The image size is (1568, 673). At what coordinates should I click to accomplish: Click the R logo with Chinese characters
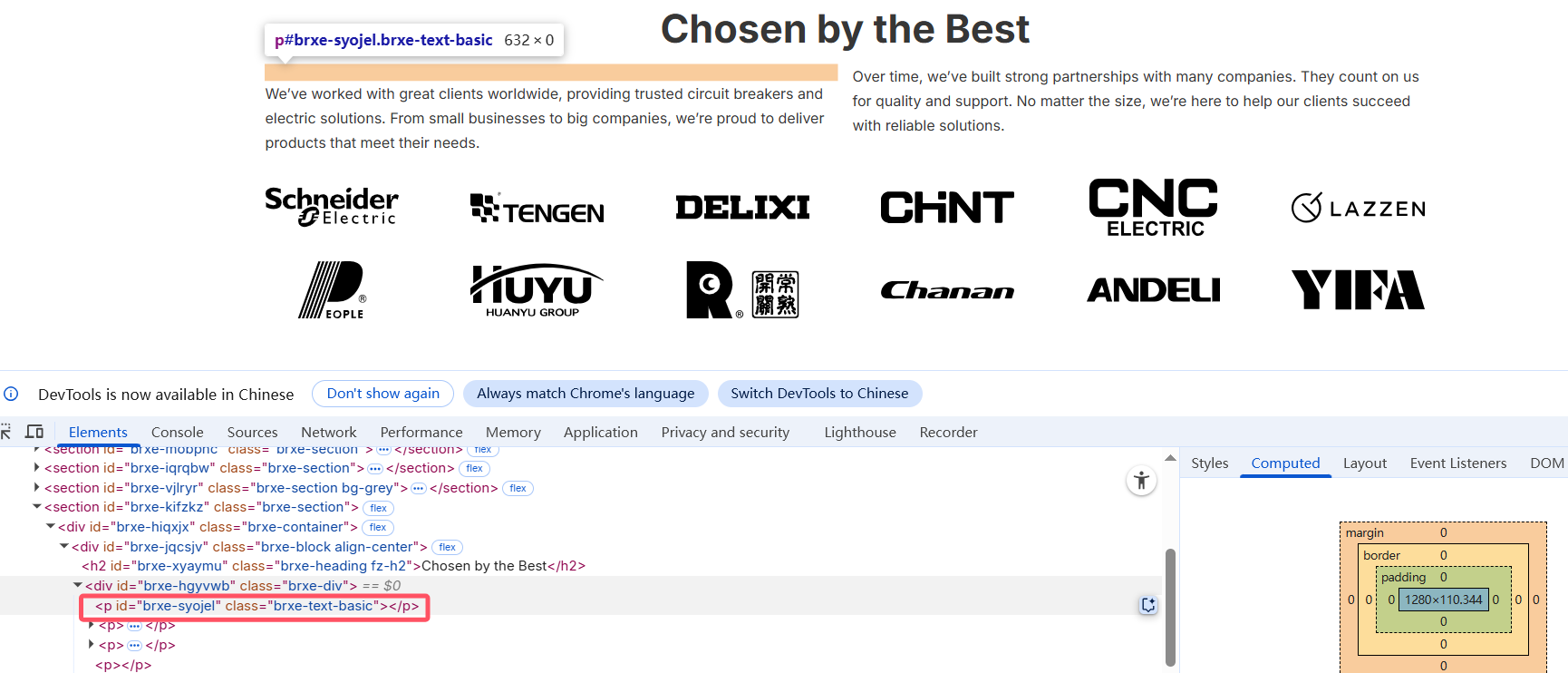coord(742,290)
